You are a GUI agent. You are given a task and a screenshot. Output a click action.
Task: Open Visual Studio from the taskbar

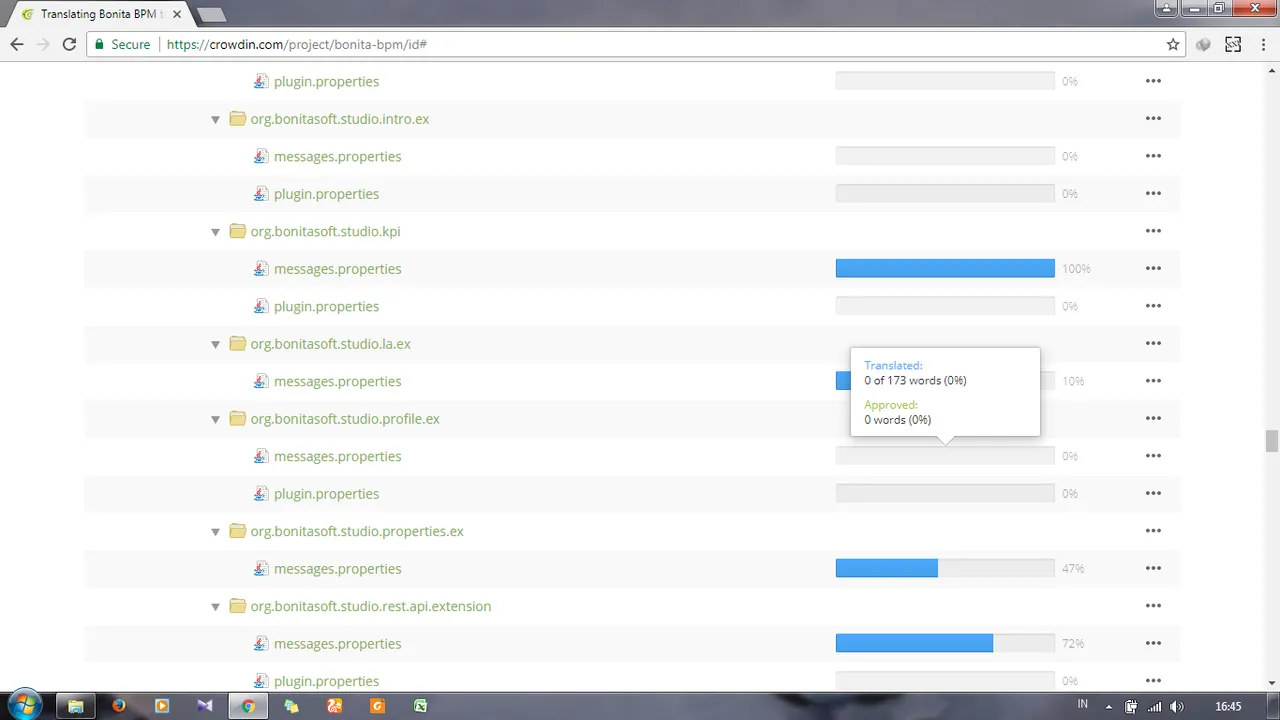pyautogui.click(x=205, y=705)
